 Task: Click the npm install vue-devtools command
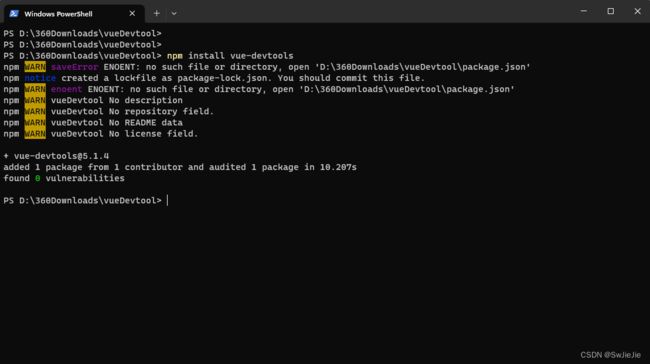tap(230, 56)
